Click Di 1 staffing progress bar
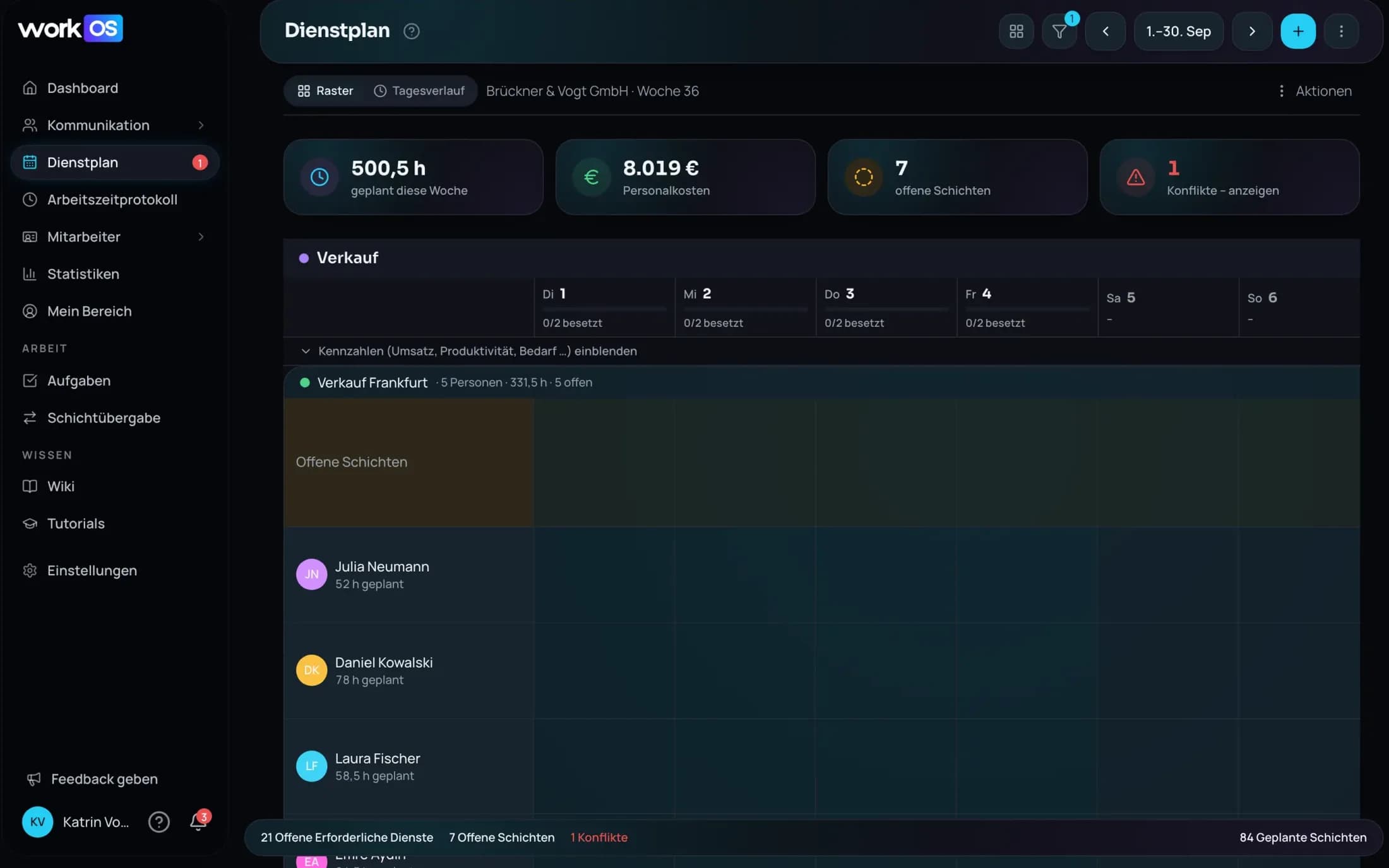Viewport: 1389px width, 868px height. click(604, 309)
